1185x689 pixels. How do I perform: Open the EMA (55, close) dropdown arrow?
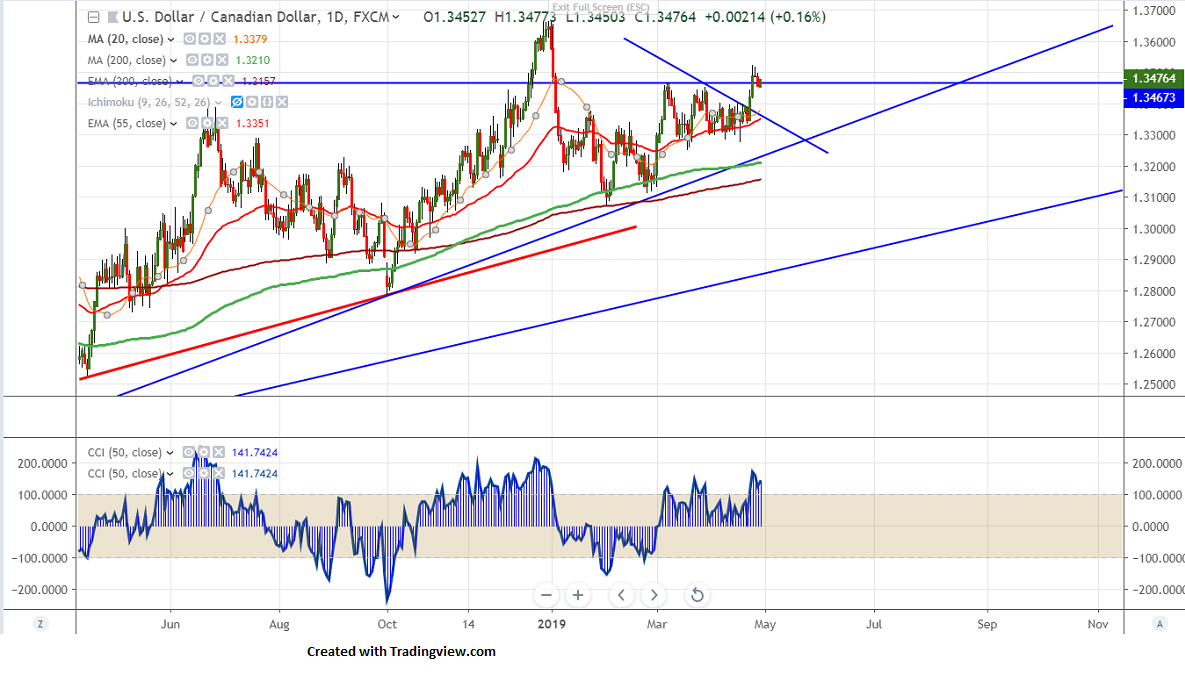coord(172,123)
